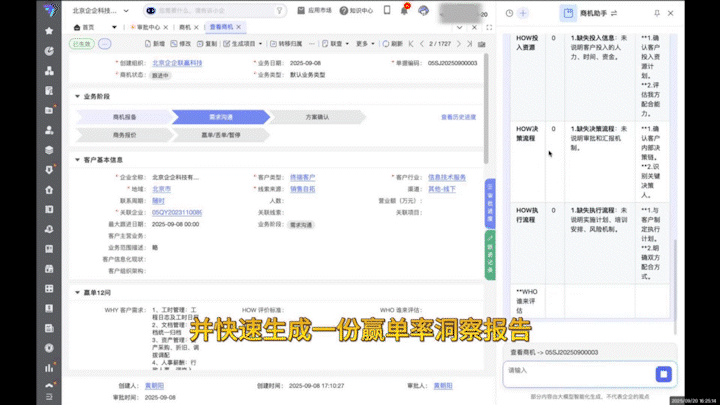Collapse the 业务阶段 section

point(78,97)
